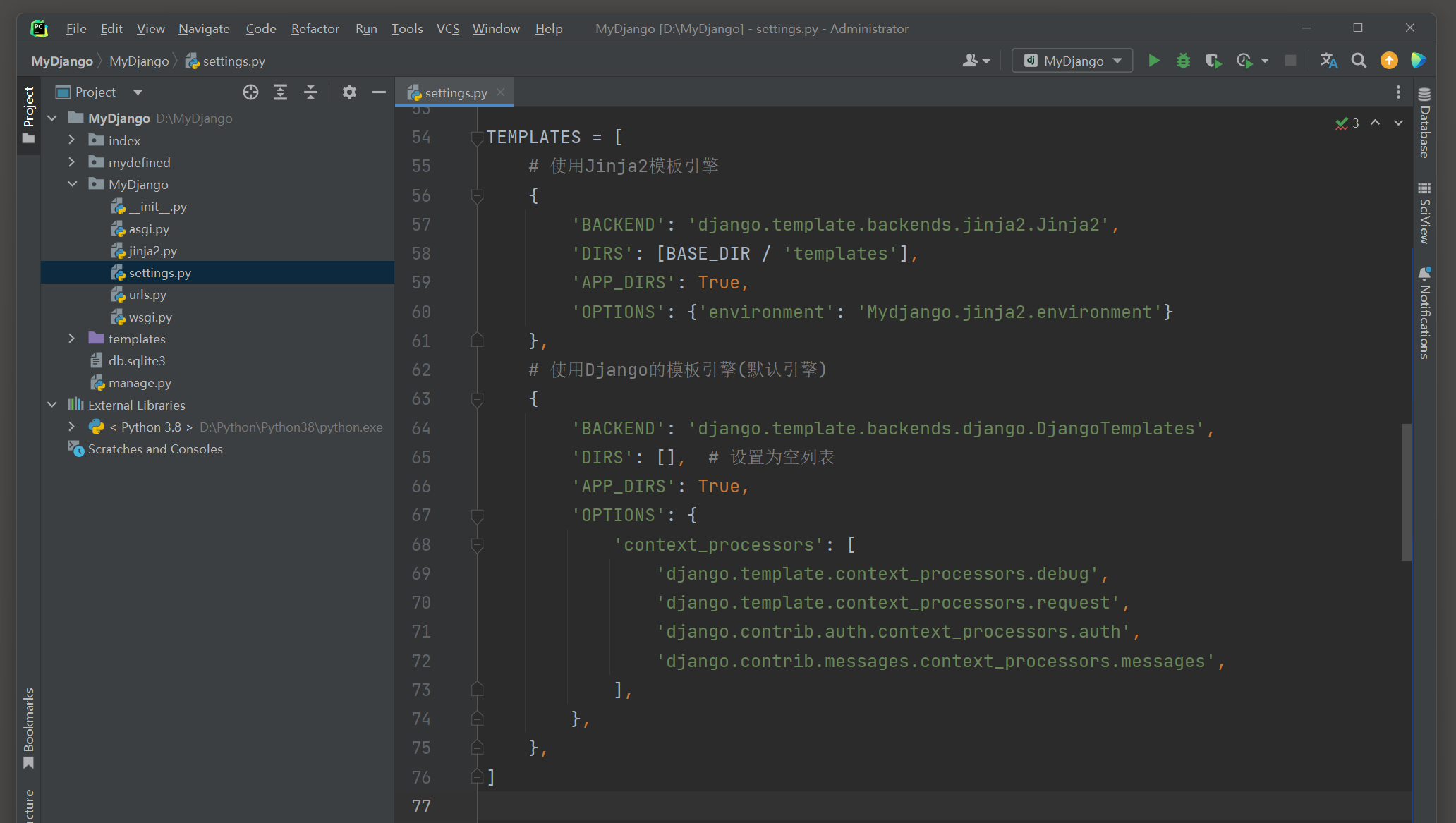Click settings.py breadcrumb in navigation bar

[225, 61]
